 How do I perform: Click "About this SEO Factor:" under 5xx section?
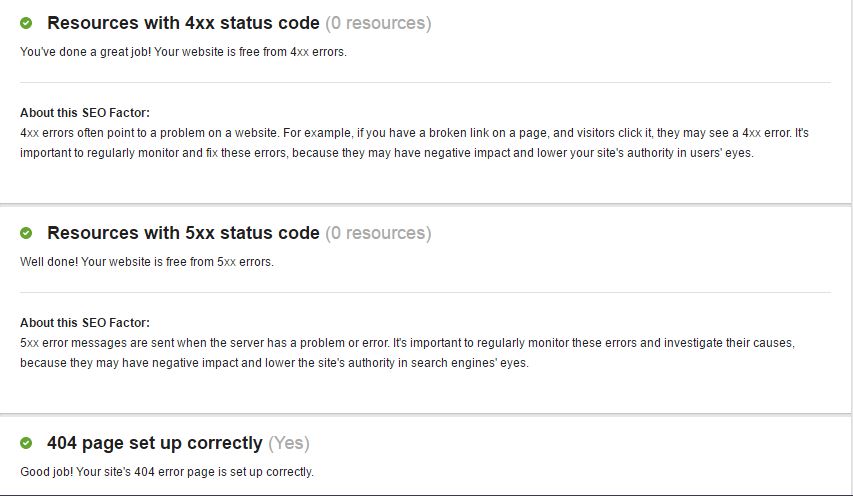click(x=85, y=323)
